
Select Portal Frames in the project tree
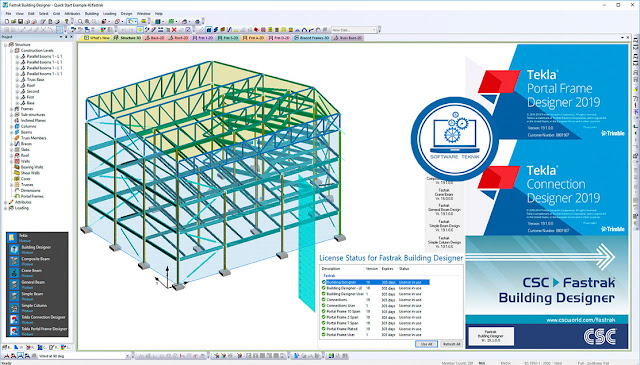tap(32, 196)
